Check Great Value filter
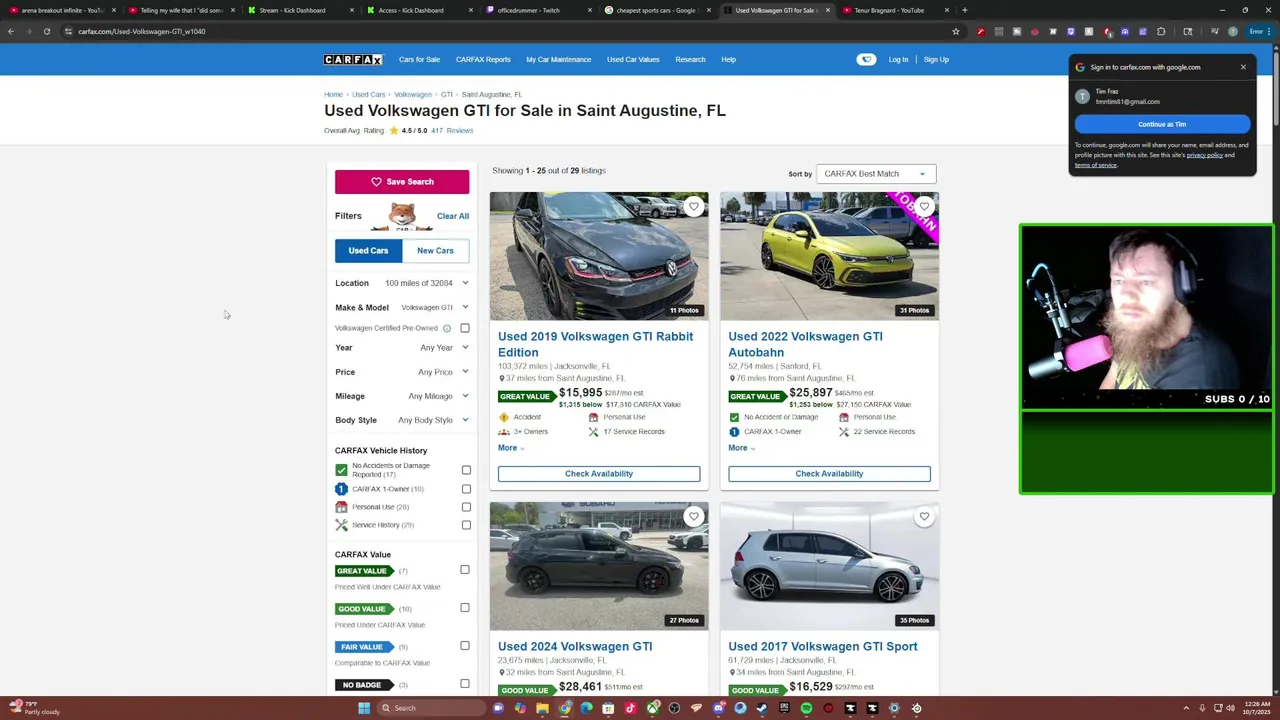The image size is (1280, 720). pyautogui.click(x=465, y=570)
